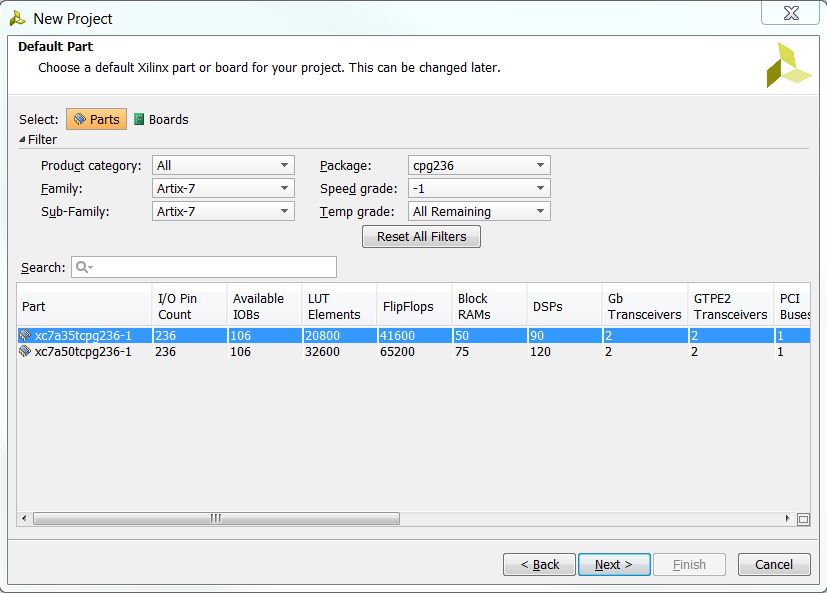This screenshot has height=593, width=827.
Task: Sort by I/O Pin Count column header
Action: [x=189, y=306]
